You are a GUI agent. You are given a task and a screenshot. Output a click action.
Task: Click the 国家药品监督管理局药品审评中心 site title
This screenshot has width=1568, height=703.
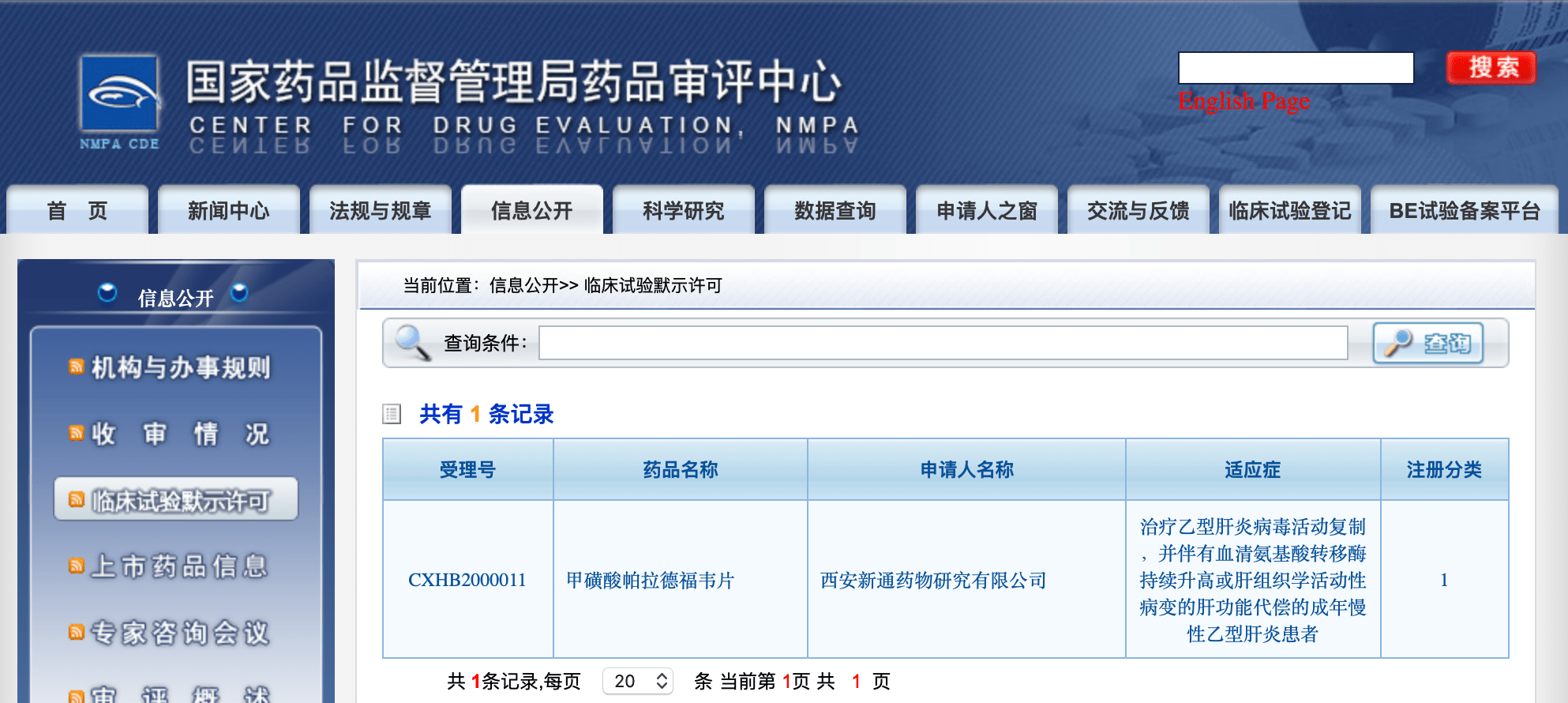[514, 82]
